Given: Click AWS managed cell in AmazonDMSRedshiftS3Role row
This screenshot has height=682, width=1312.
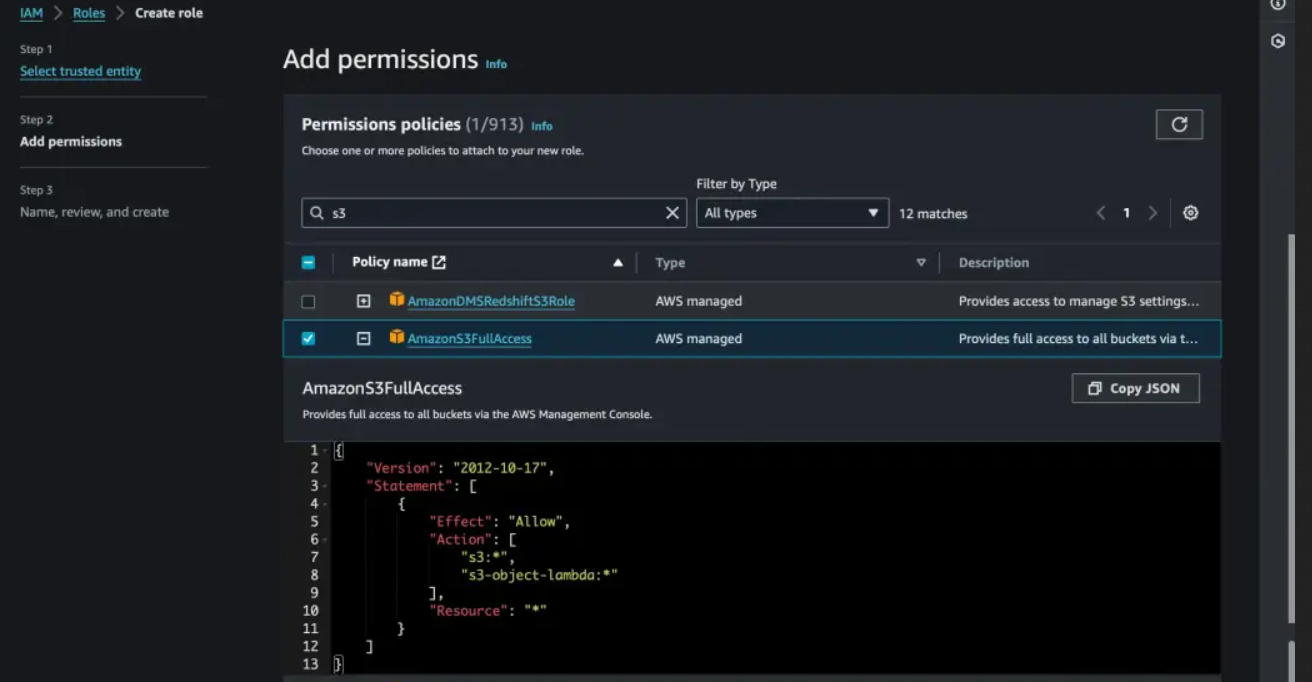Looking at the screenshot, I should click(698, 301).
